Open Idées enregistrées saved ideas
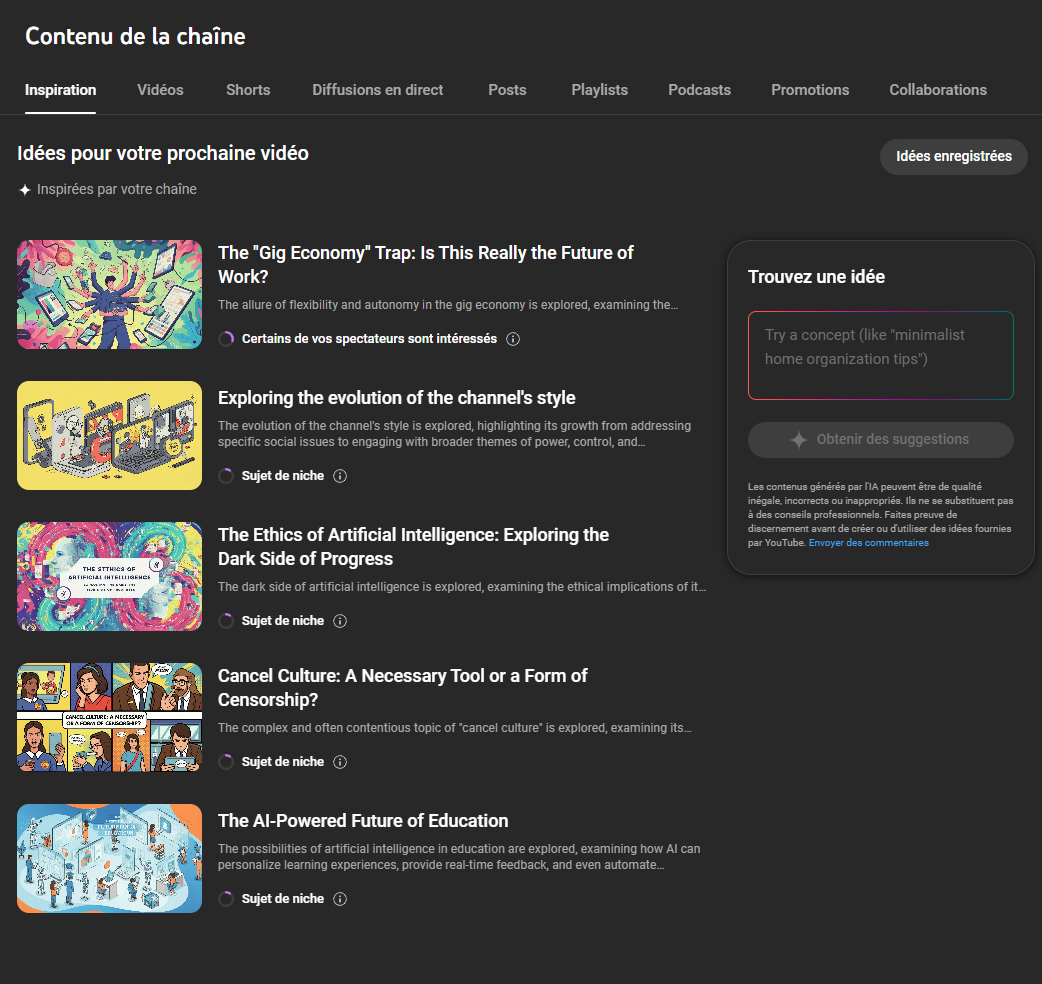 coord(953,157)
